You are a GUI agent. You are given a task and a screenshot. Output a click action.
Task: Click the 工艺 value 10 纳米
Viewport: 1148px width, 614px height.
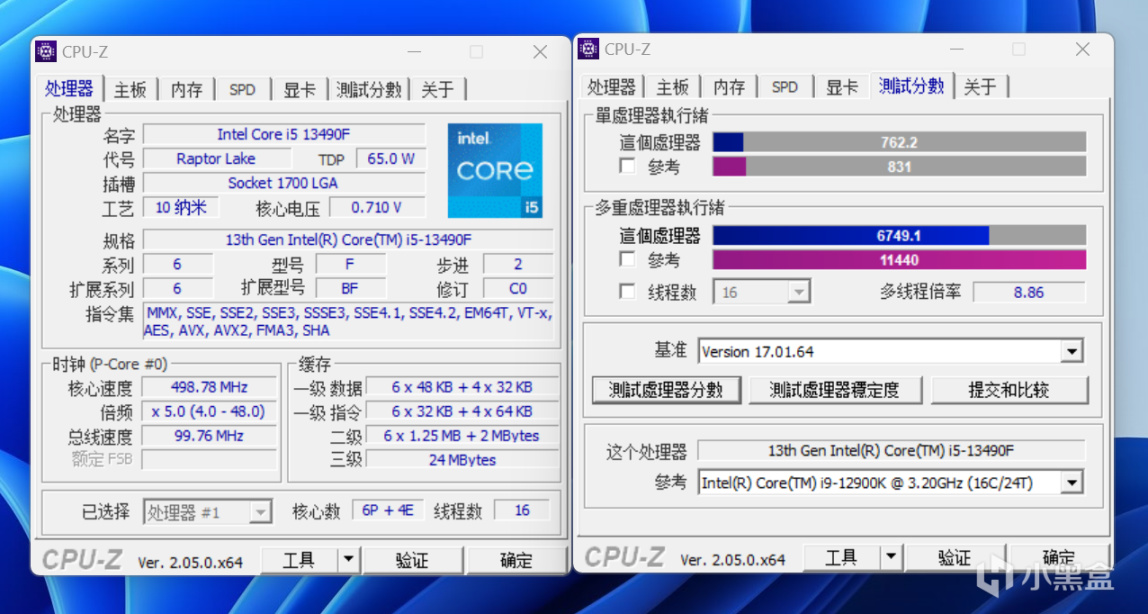(x=180, y=207)
